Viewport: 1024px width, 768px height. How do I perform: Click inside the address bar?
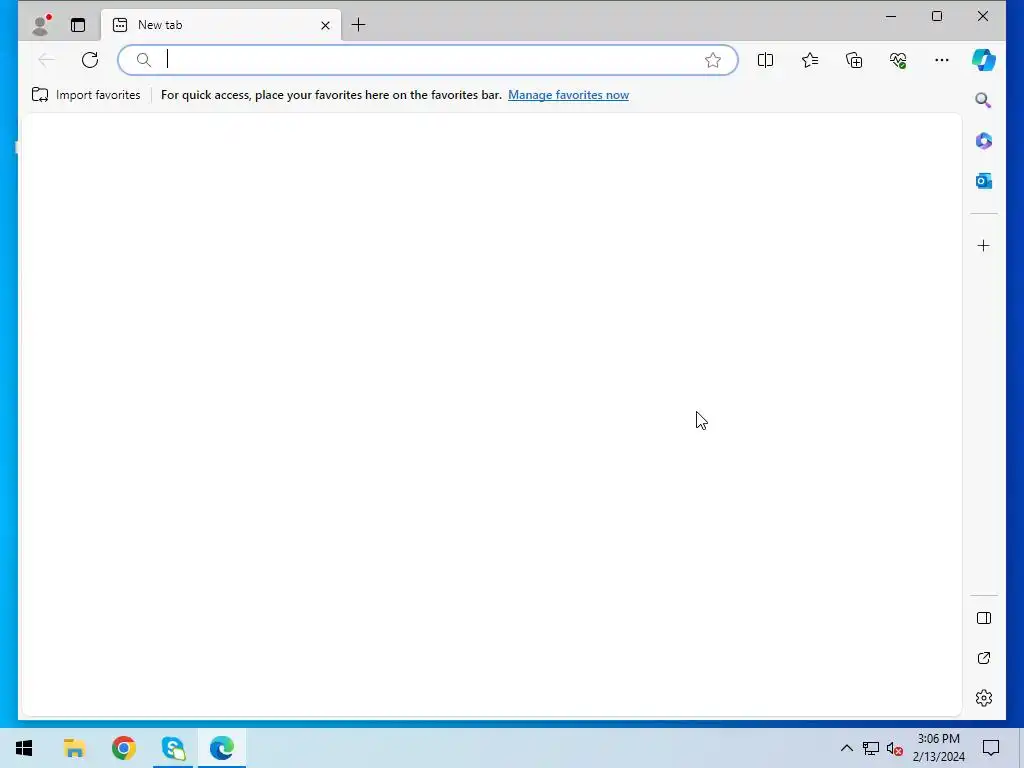(x=428, y=60)
